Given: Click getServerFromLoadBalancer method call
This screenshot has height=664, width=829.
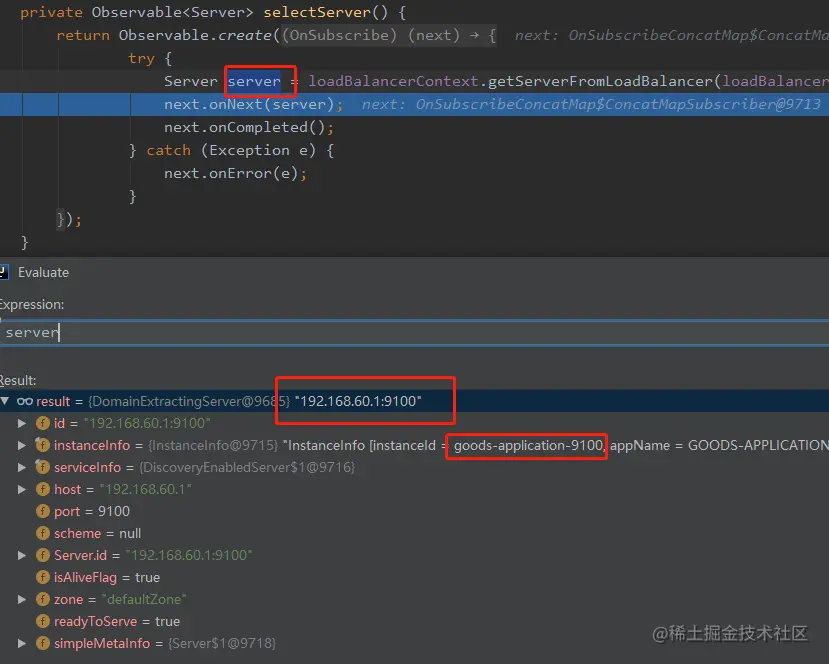Looking at the screenshot, I should [x=600, y=81].
